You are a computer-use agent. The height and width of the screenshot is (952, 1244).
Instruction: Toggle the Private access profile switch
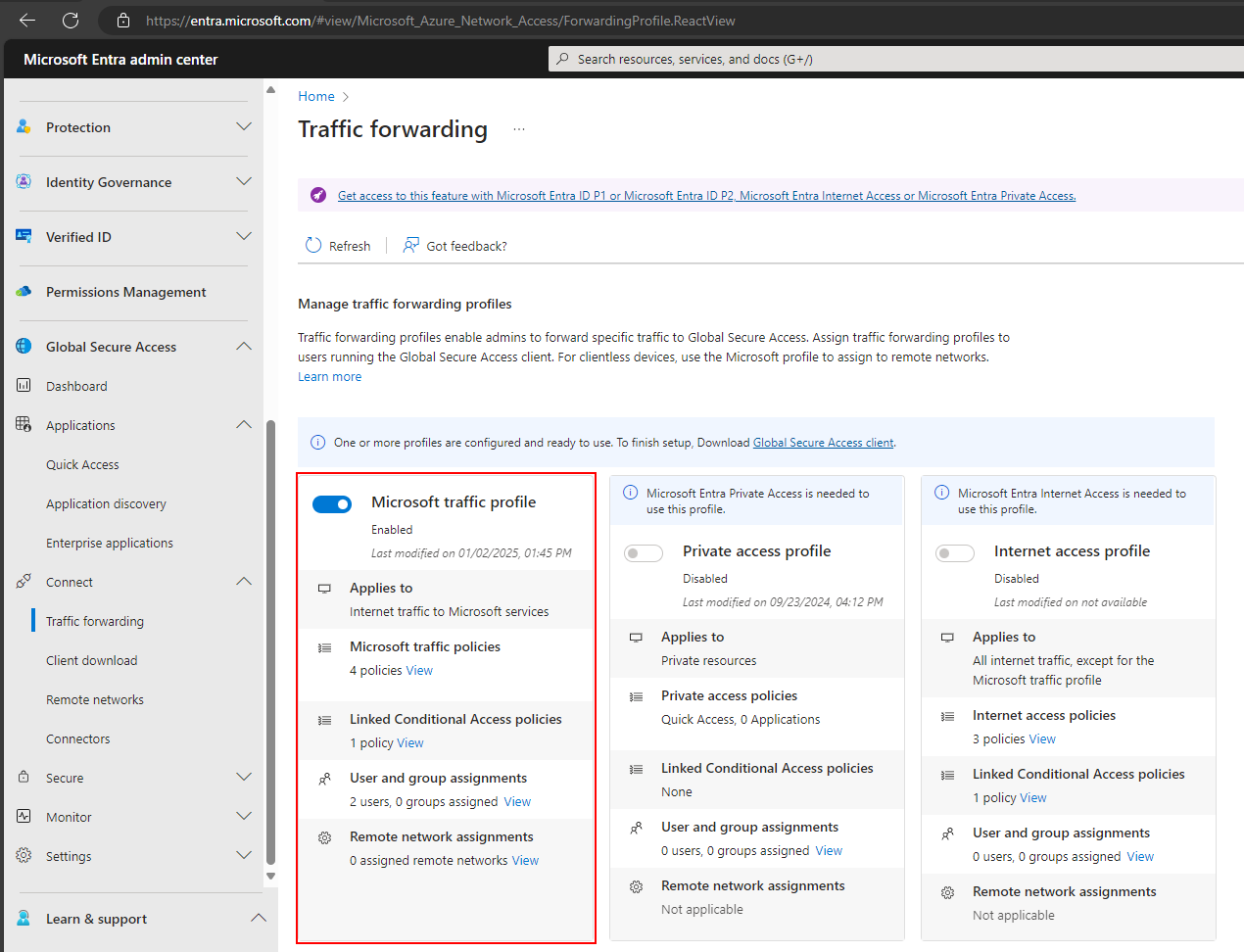644,553
